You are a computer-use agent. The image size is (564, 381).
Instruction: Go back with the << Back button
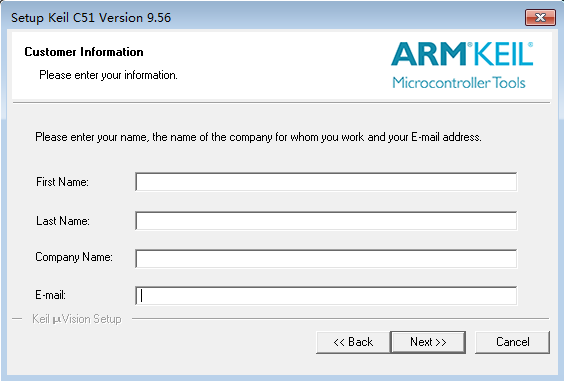[353, 342]
